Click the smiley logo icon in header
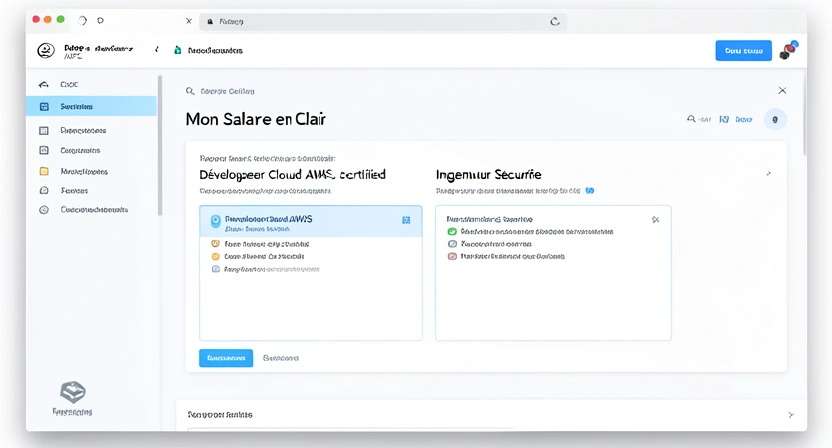 coord(45,50)
